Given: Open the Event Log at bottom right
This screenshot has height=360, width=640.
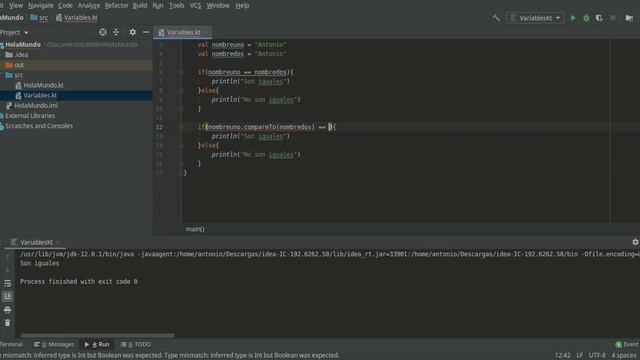Looking at the screenshot, I should click(627, 344).
